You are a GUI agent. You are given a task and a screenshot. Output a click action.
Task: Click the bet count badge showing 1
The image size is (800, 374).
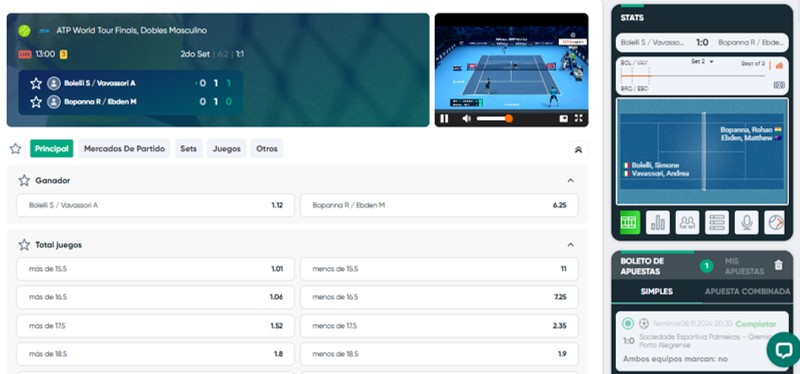[x=707, y=266]
